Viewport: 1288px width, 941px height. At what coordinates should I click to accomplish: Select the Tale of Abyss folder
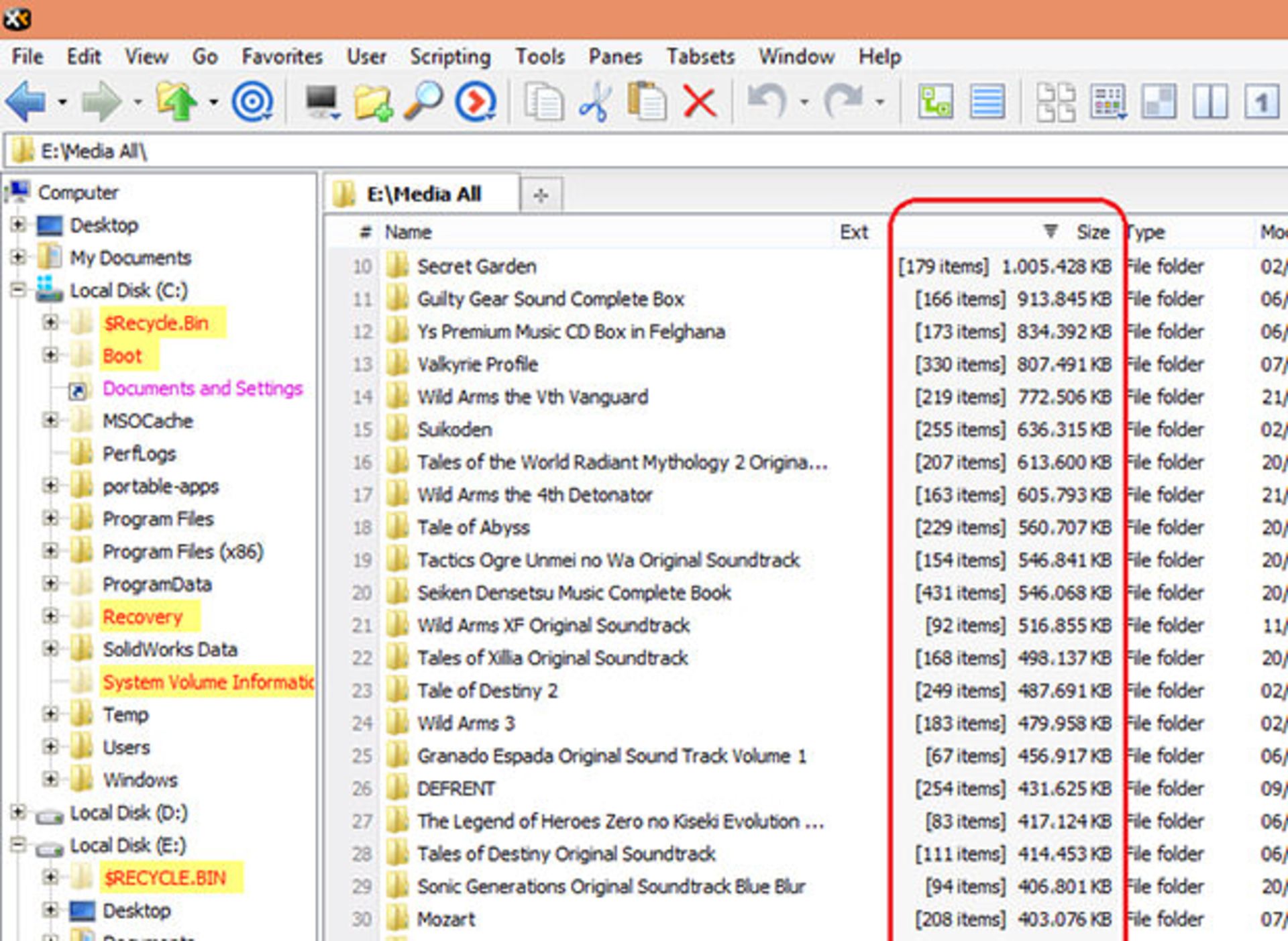[x=474, y=527]
